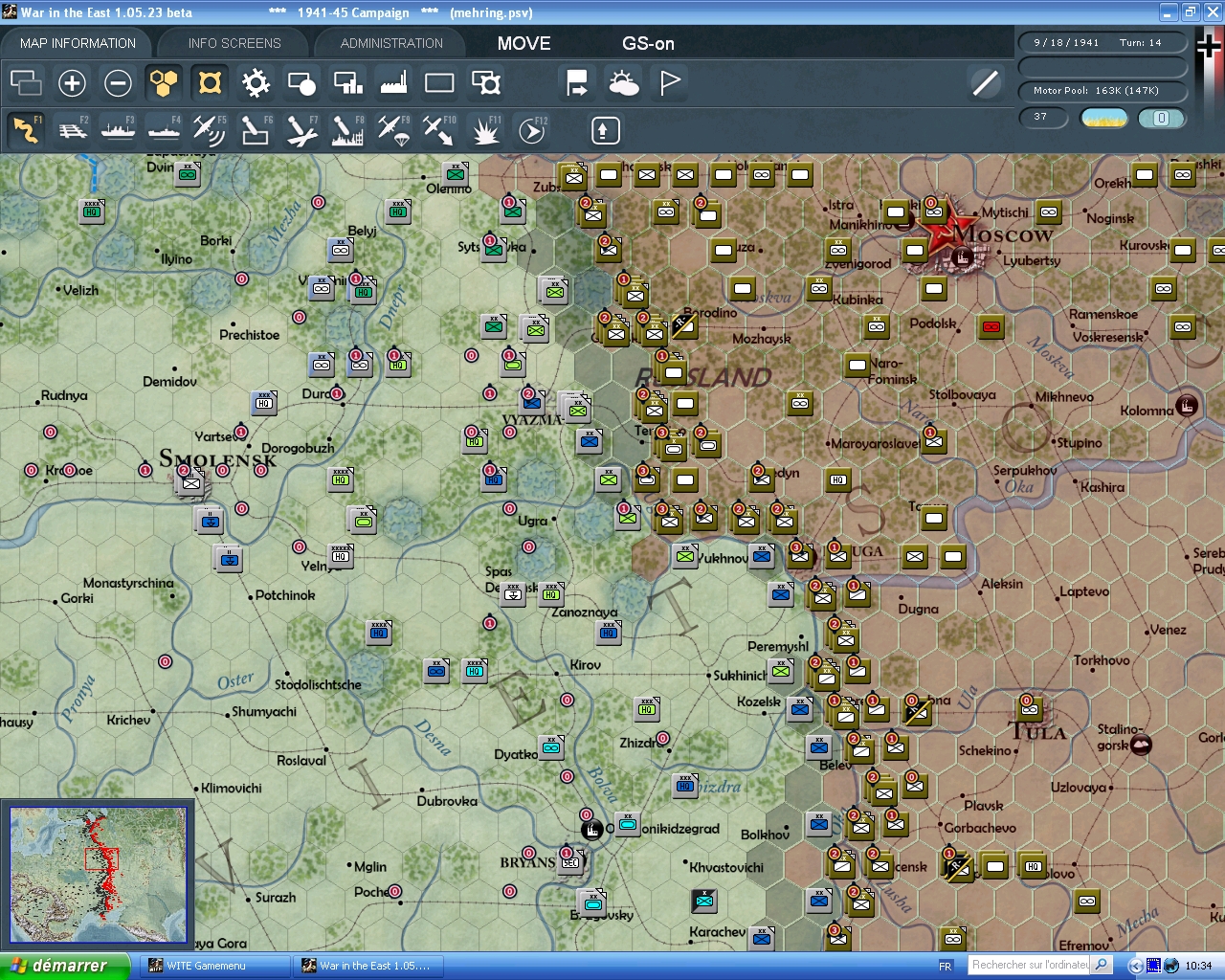Toggle the yellow square-ring map overlay button
The image size is (1225, 980).
click(x=210, y=83)
